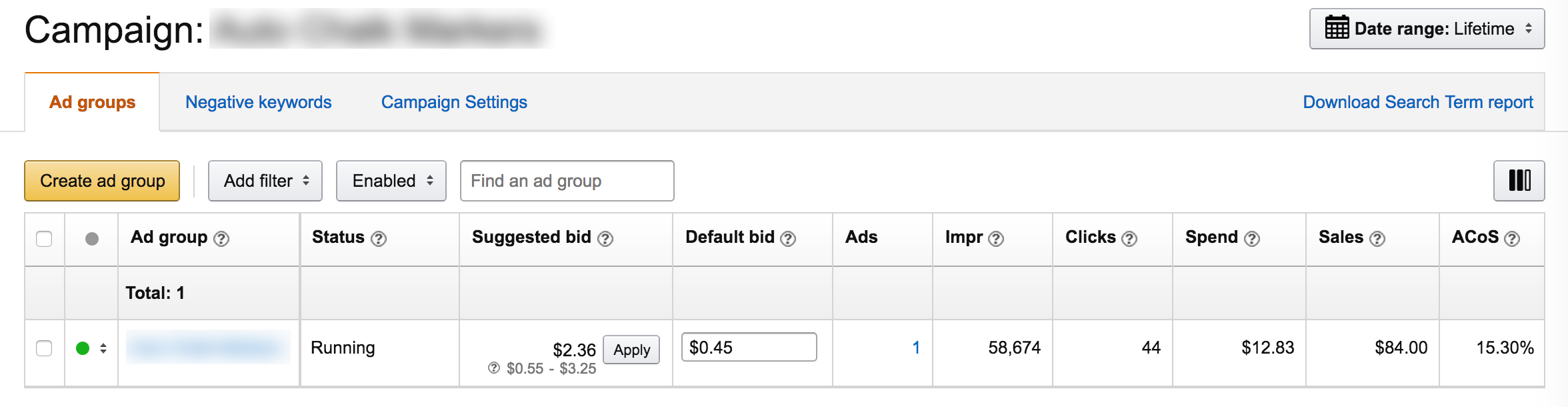
Task: Open the Campaign Settings tab
Action: pos(454,102)
